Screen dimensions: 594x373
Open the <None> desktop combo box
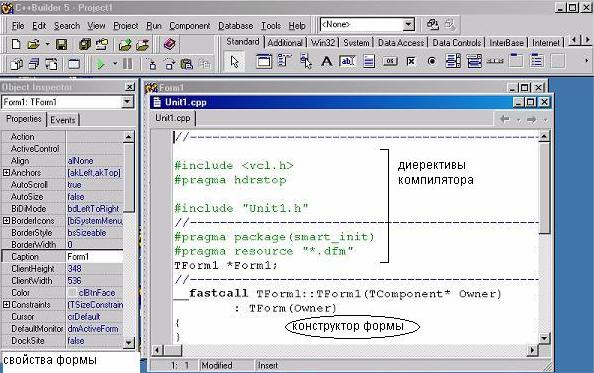(x=367, y=25)
